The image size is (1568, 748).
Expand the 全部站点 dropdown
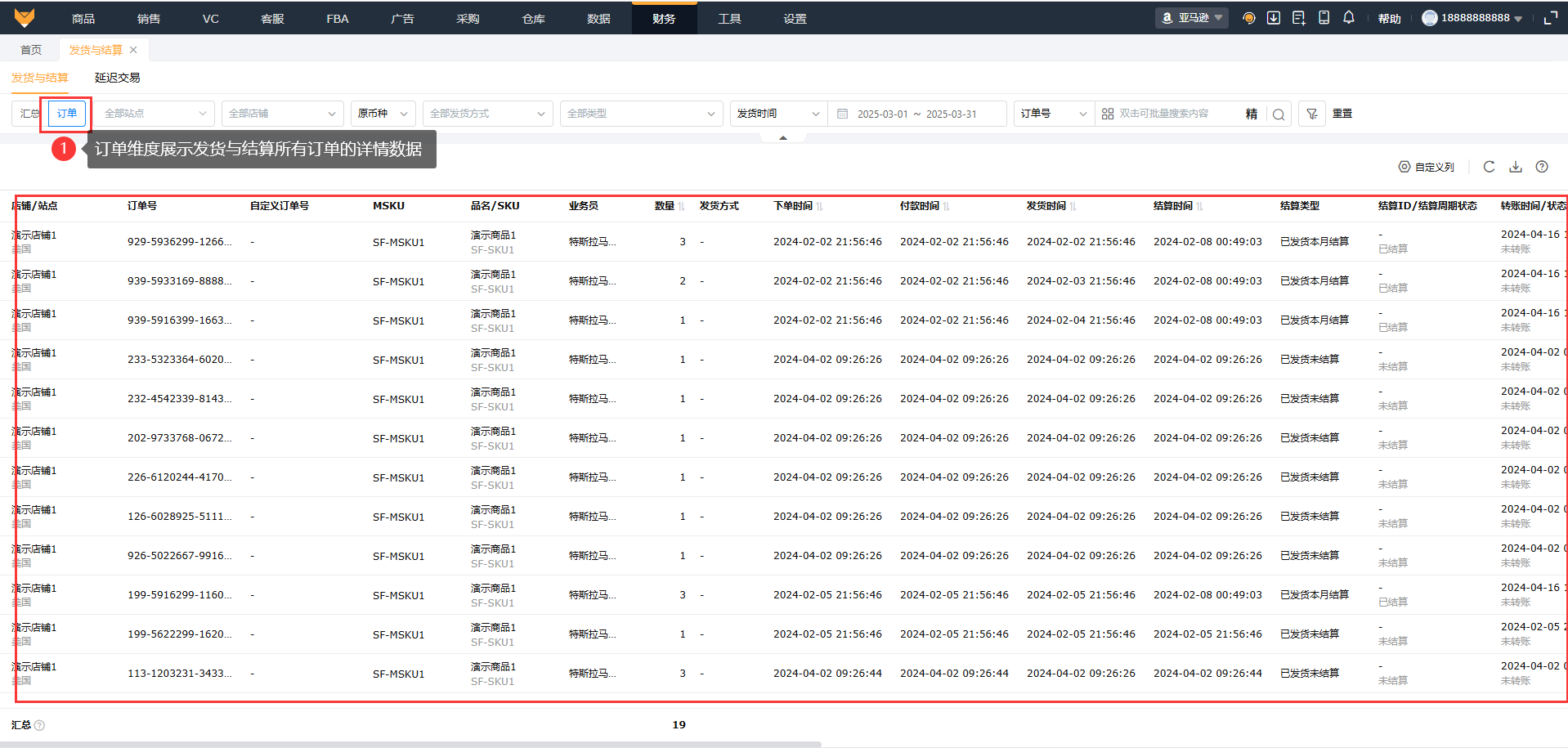(x=155, y=114)
